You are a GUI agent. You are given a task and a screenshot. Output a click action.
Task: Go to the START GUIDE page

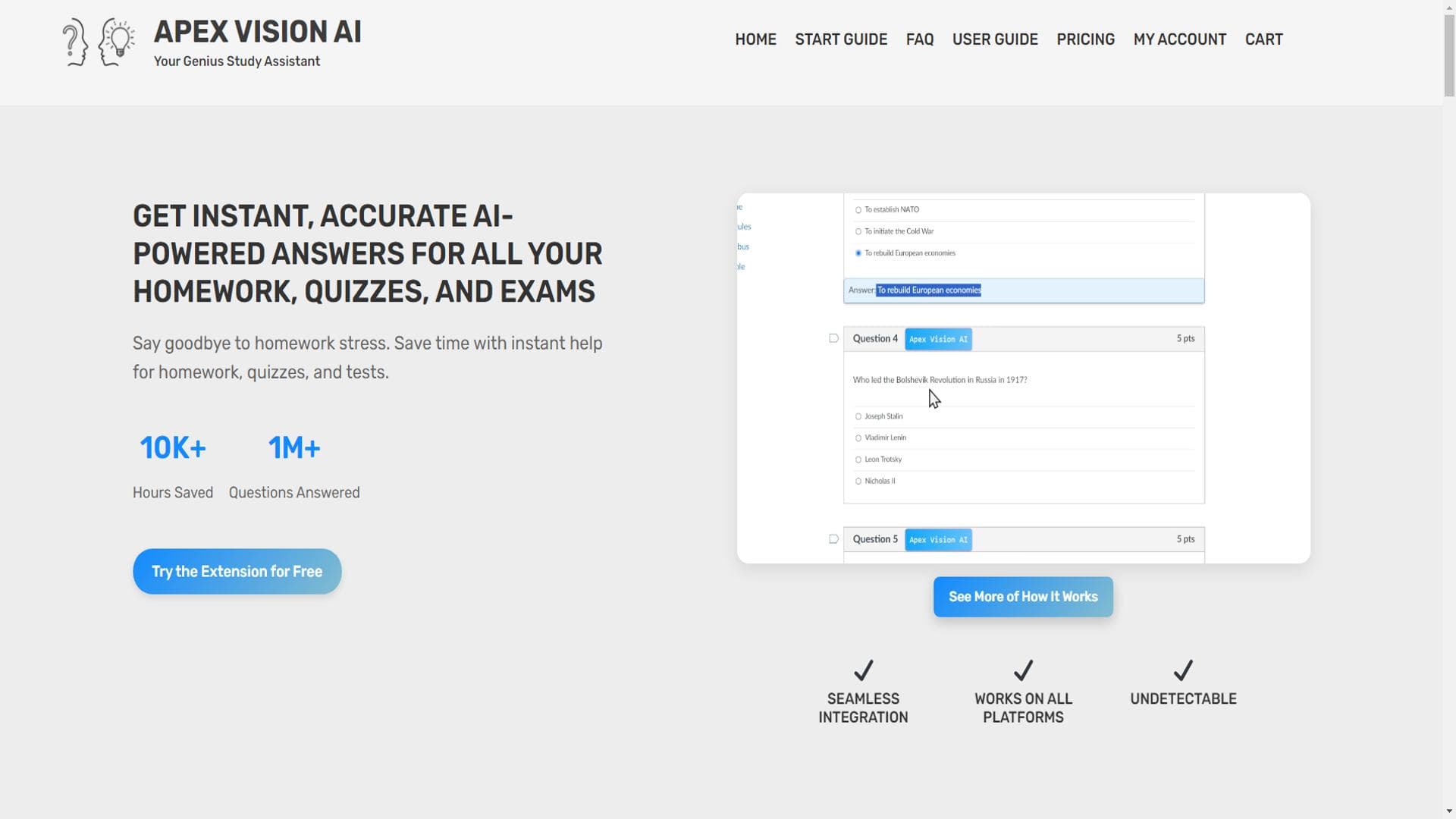841,39
